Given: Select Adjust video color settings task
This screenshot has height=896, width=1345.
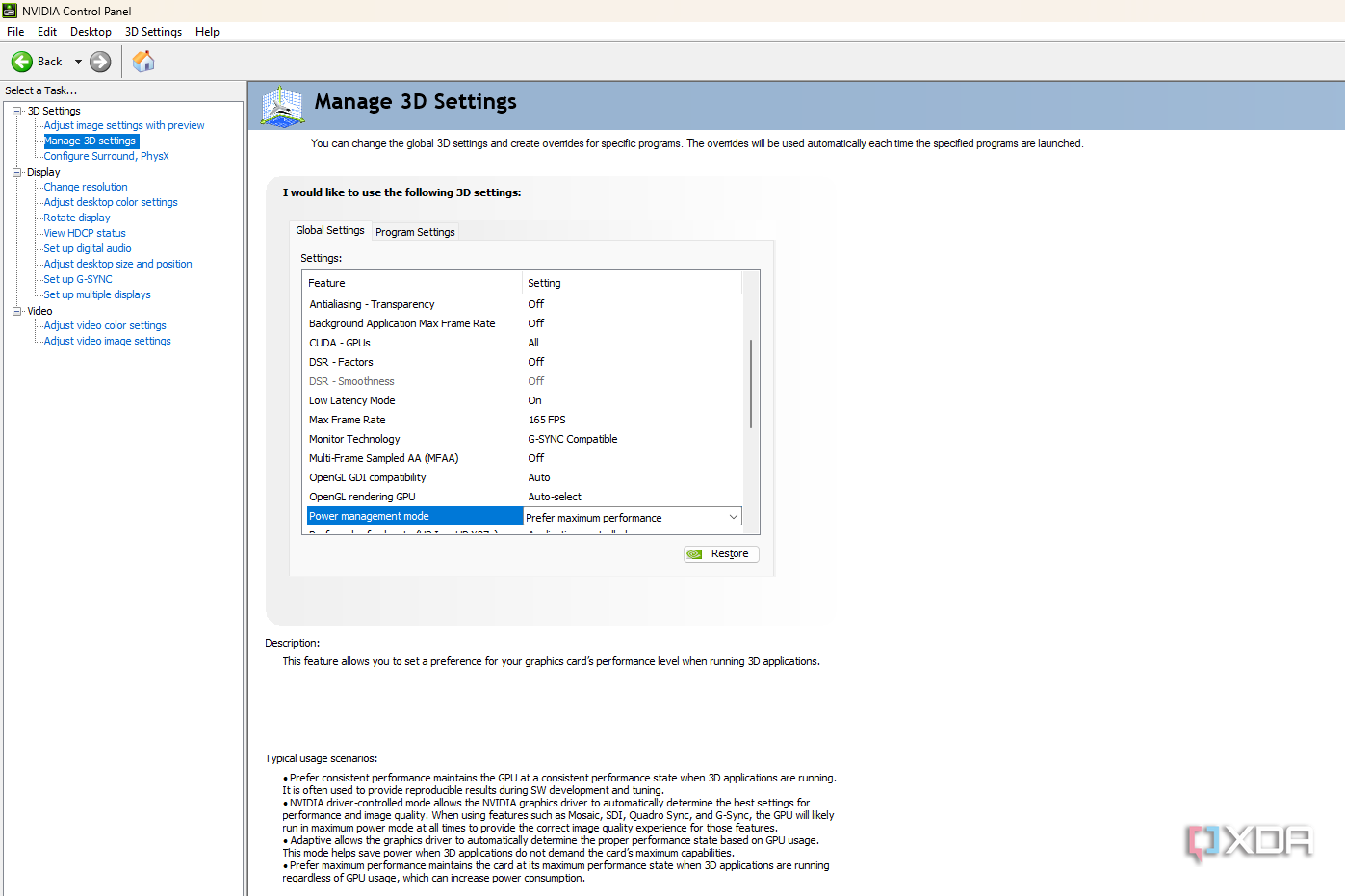Looking at the screenshot, I should pyautogui.click(x=104, y=324).
